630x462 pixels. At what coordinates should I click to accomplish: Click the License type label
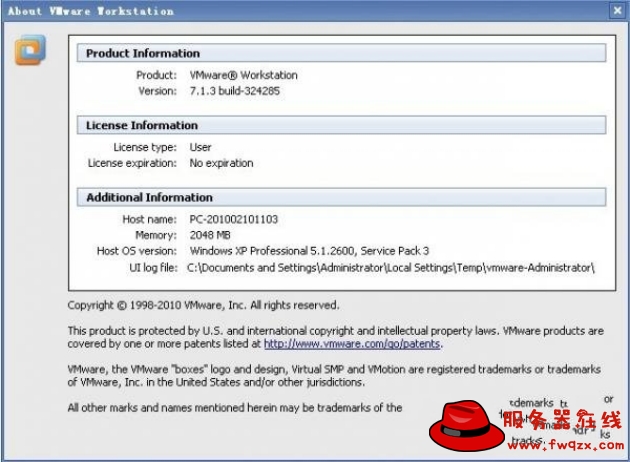pos(145,147)
